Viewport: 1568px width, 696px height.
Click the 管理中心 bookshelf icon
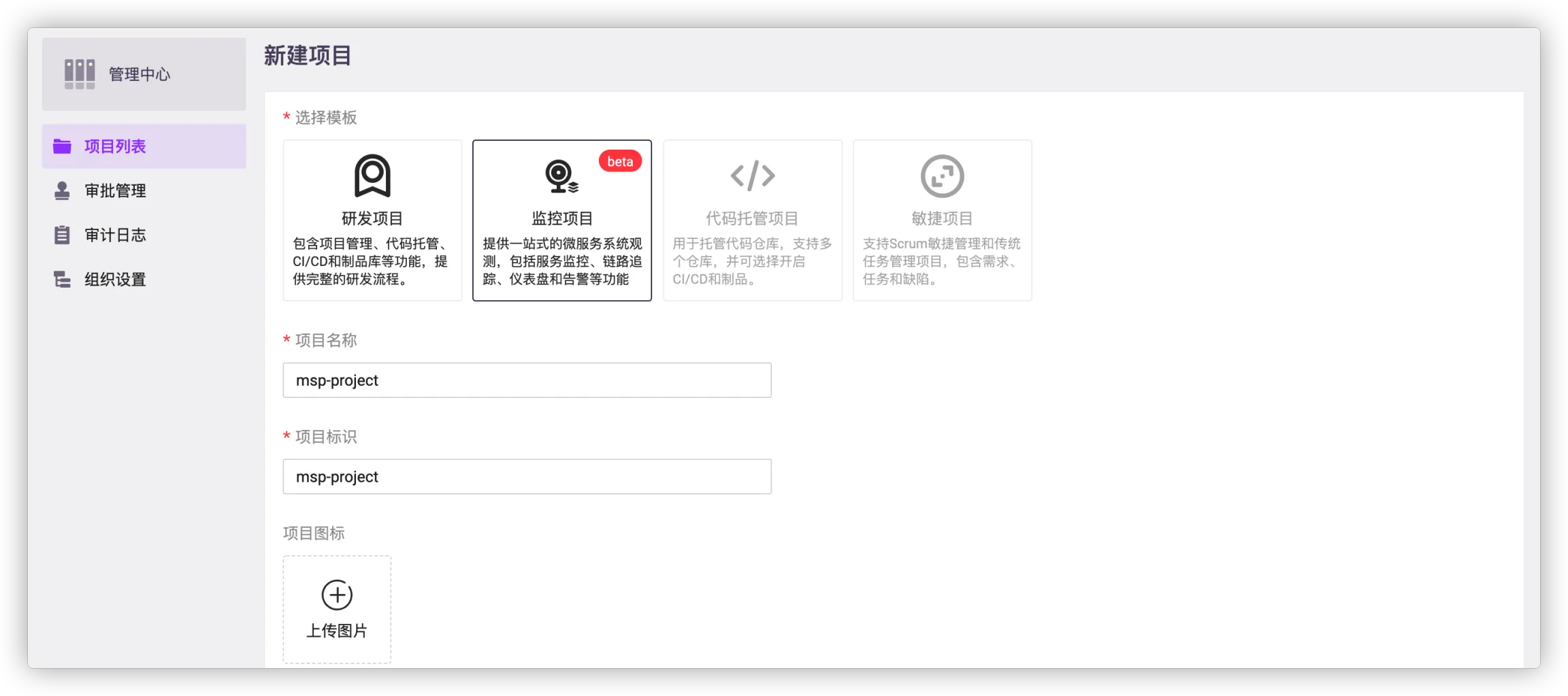click(80, 73)
